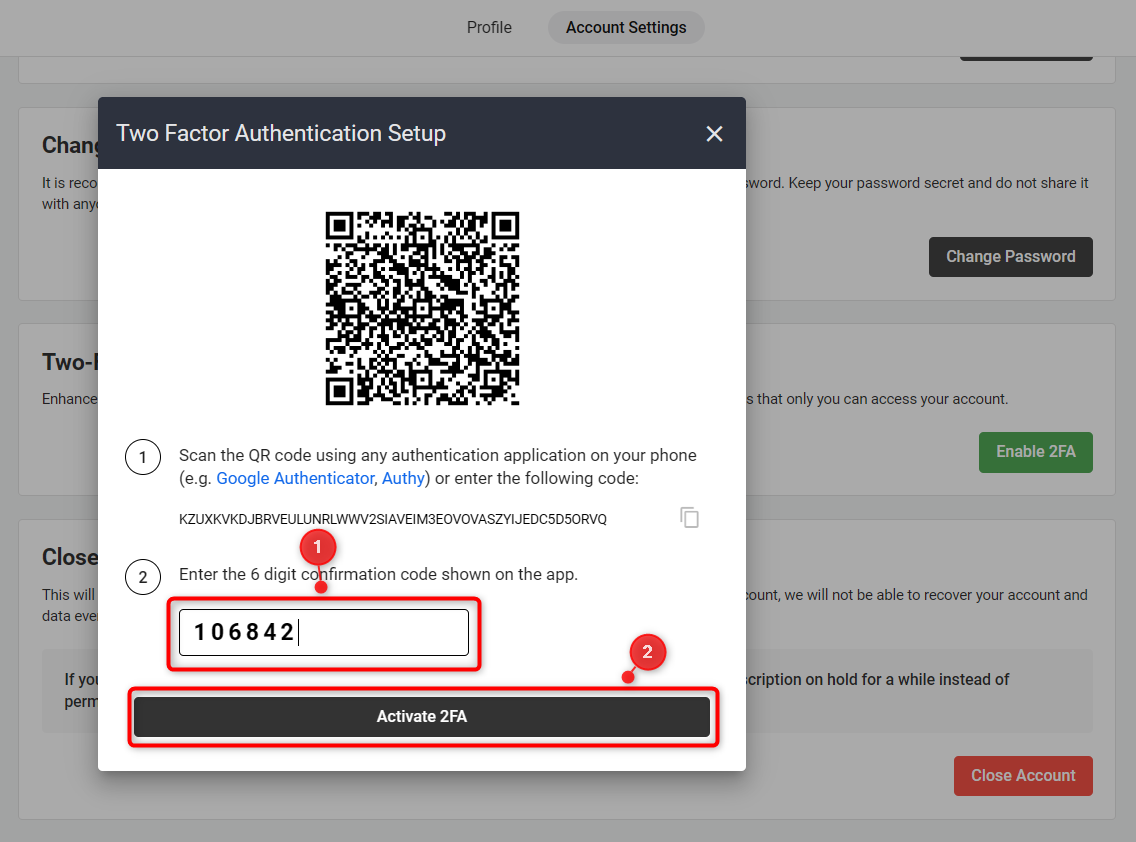Close the Two Factor Authentication Setup dialog
This screenshot has height=842, width=1136.
click(x=714, y=134)
